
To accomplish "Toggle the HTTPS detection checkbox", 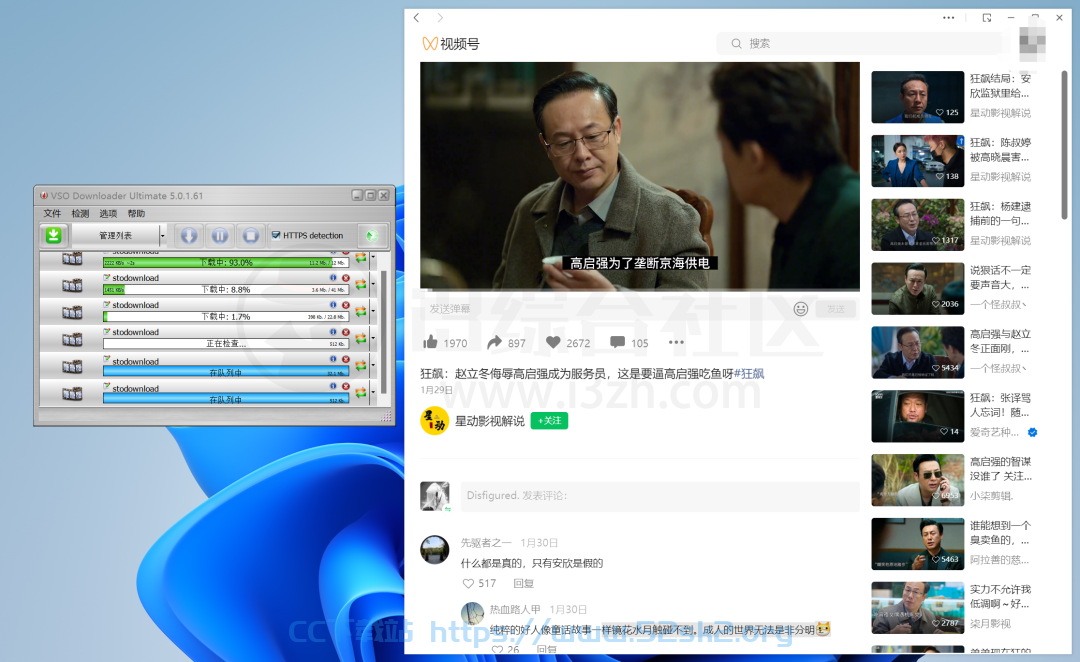I will point(276,235).
